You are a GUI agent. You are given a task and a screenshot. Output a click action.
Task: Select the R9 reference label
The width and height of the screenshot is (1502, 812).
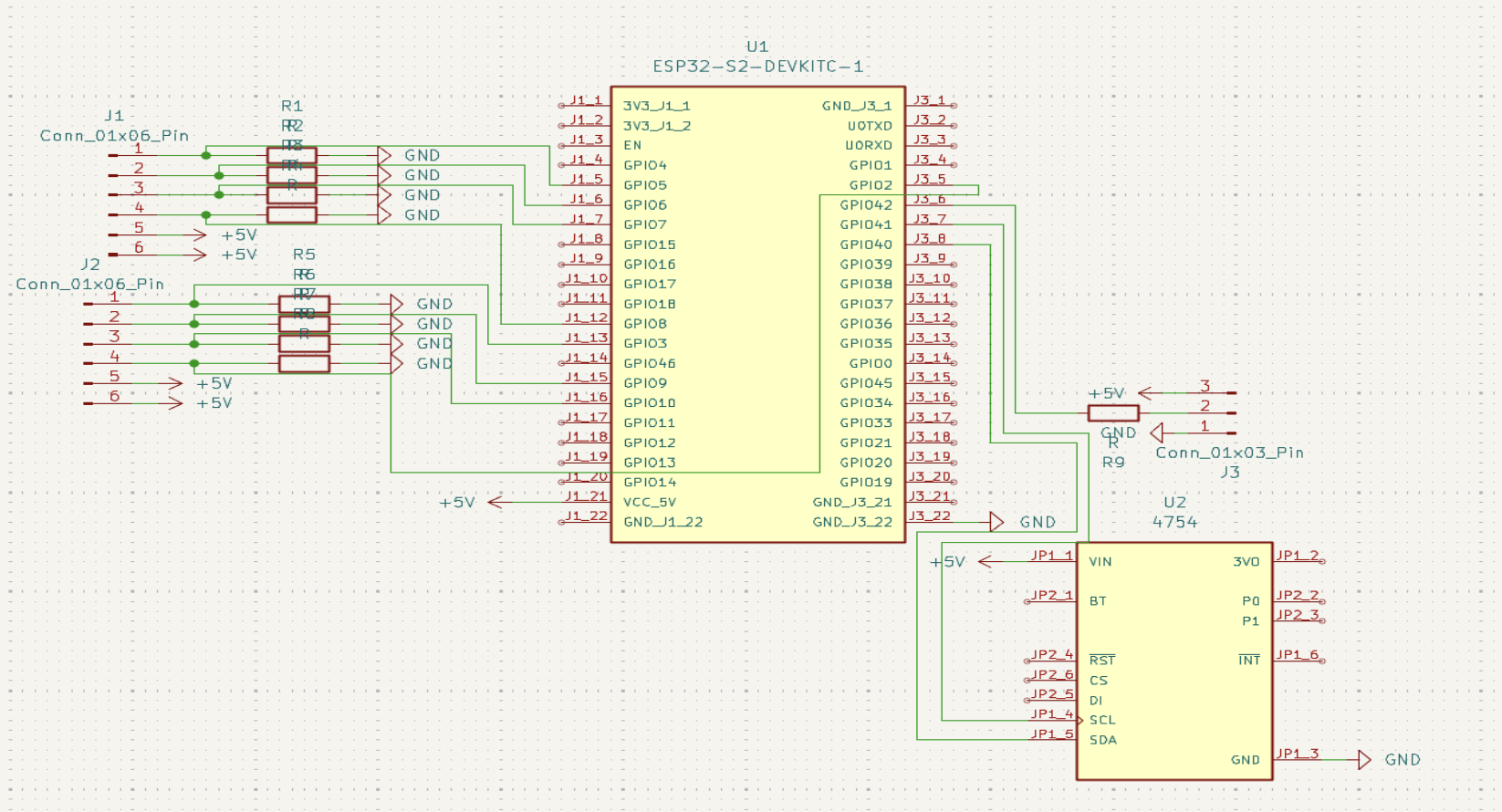click(1113, 463)
